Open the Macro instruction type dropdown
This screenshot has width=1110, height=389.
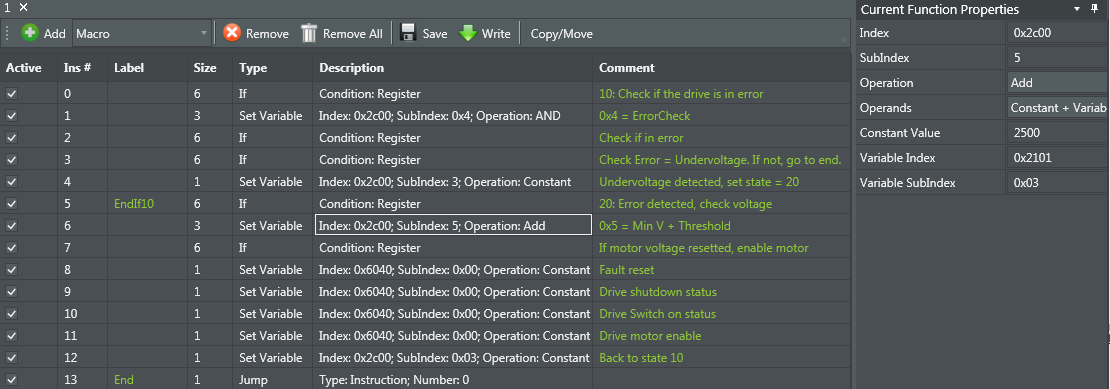pyautogui.click(x=142, y=33)
